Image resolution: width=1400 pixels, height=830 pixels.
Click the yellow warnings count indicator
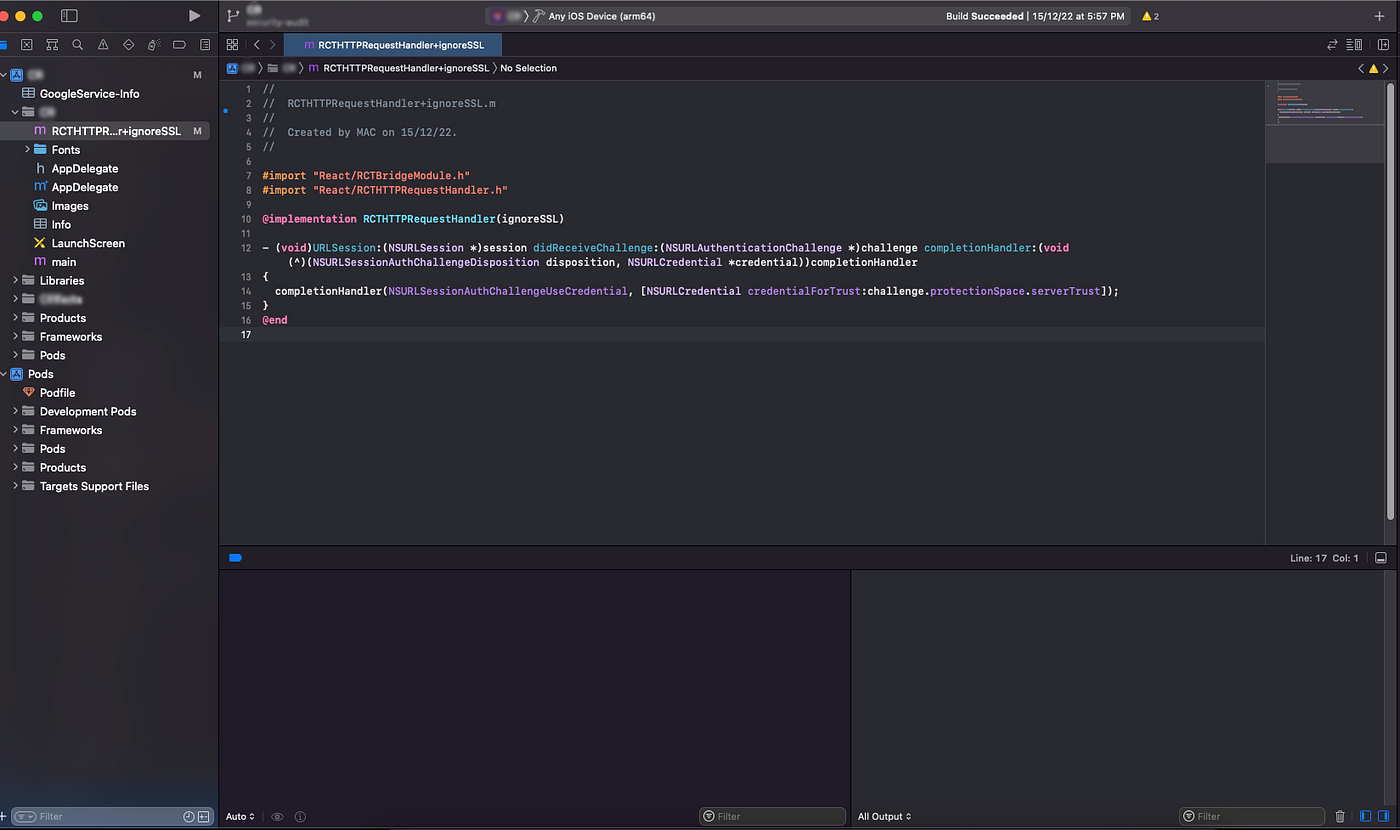tap(1150, 16)
